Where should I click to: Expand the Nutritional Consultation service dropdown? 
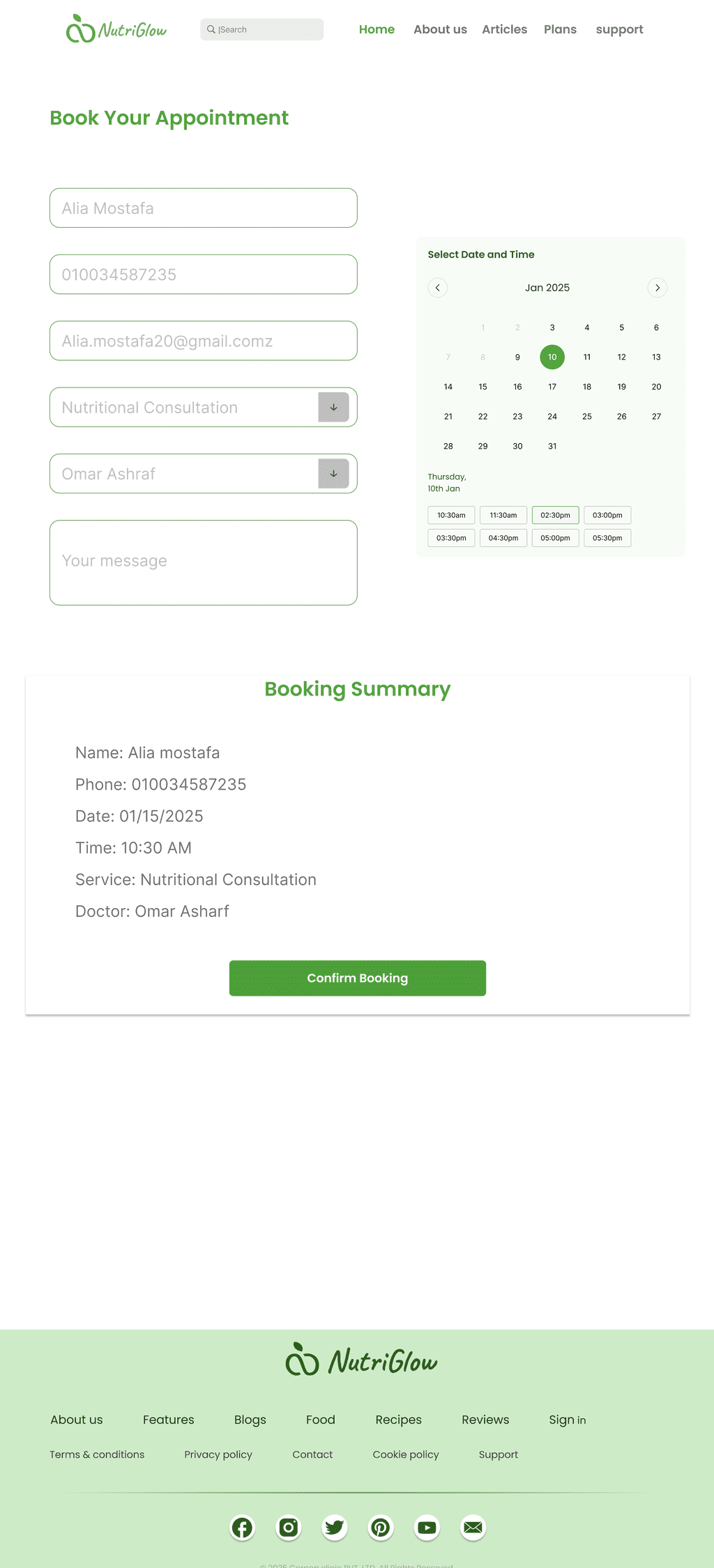[x=333, y=407]
